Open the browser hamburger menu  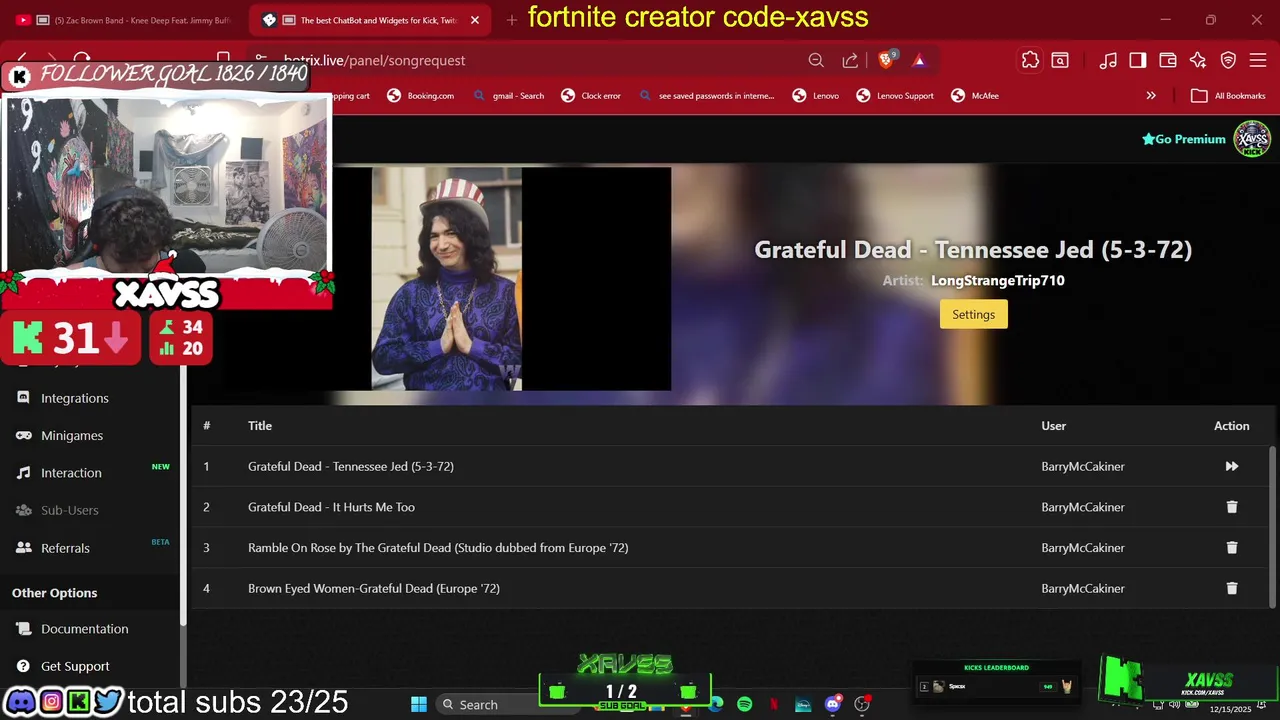(x=1258, y=60)
